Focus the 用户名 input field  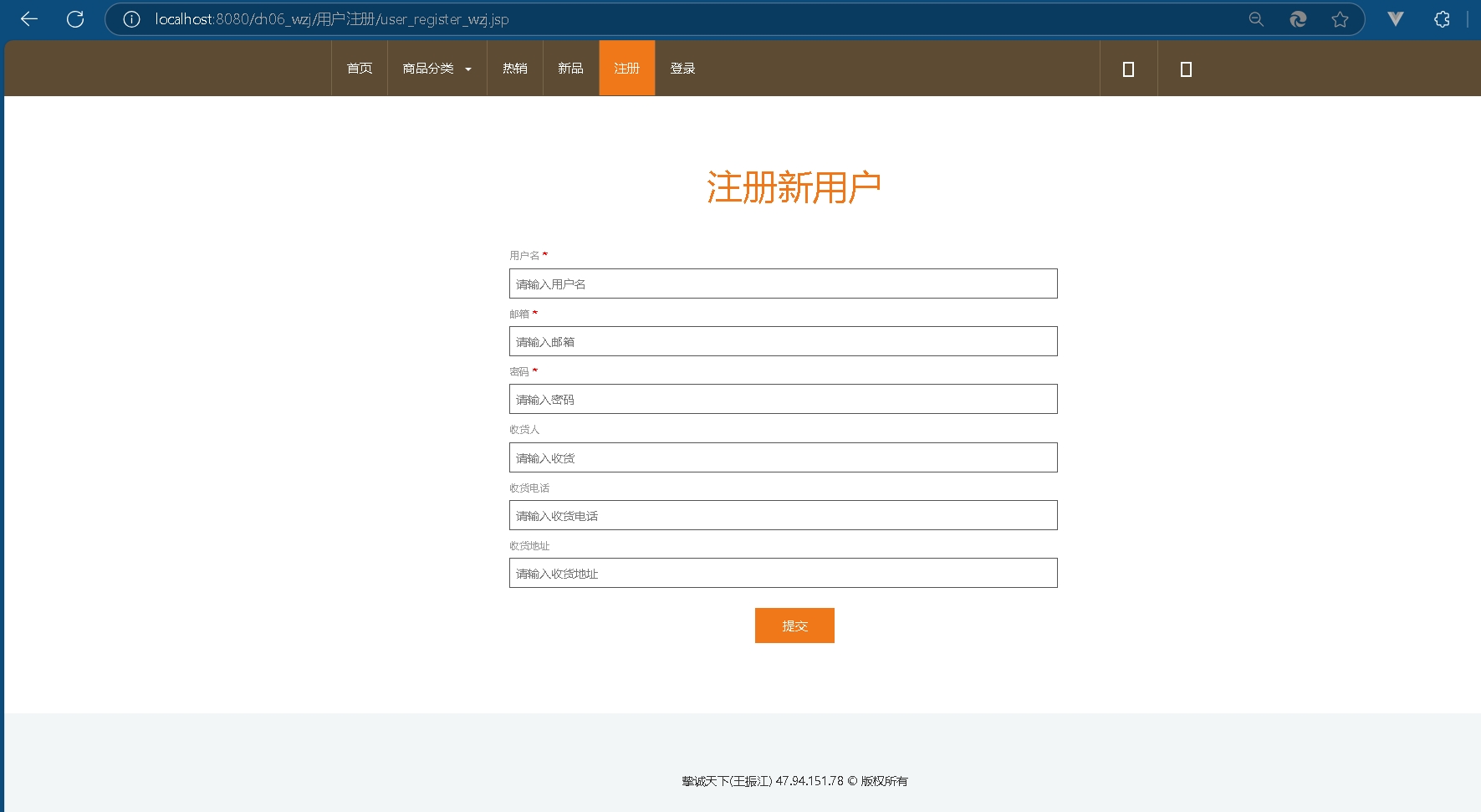(x=783, y=283)
